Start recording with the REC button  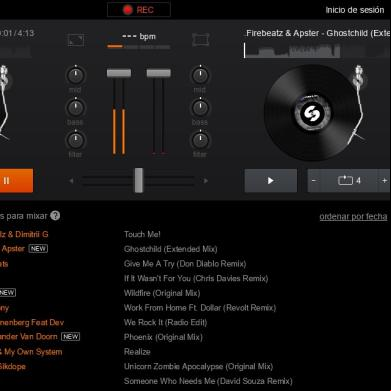[139, 10]
